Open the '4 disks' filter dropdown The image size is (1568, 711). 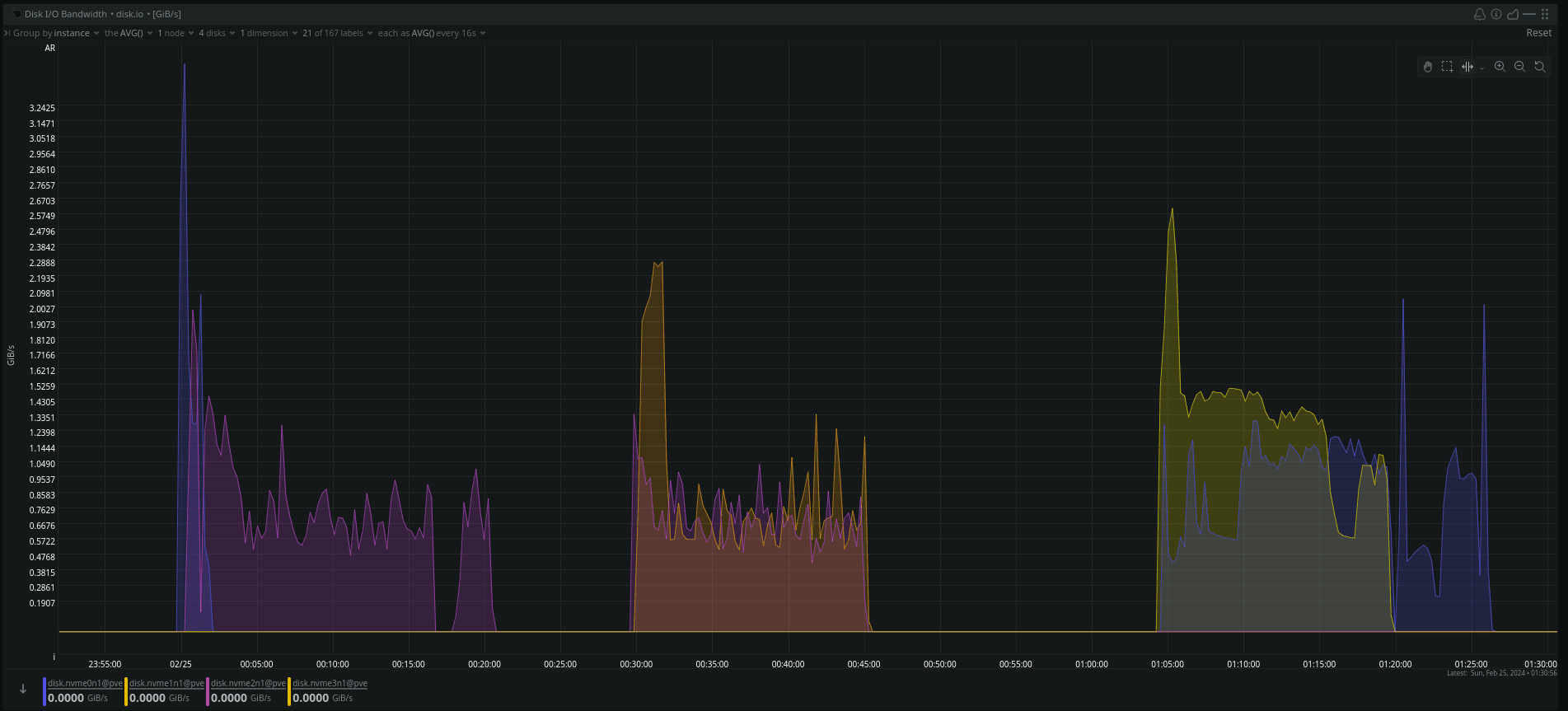217,33
